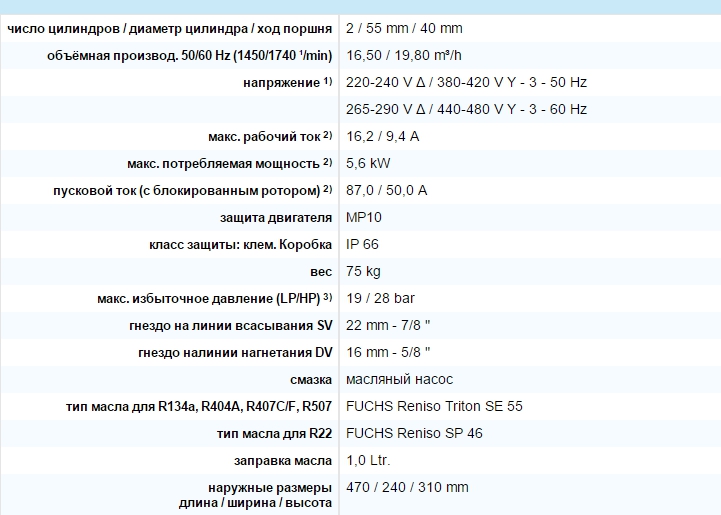Screen dimensions: 721x515
Task: Click footnote 2 beside 'макс. рабочий ток'
Action: (327, 135)
